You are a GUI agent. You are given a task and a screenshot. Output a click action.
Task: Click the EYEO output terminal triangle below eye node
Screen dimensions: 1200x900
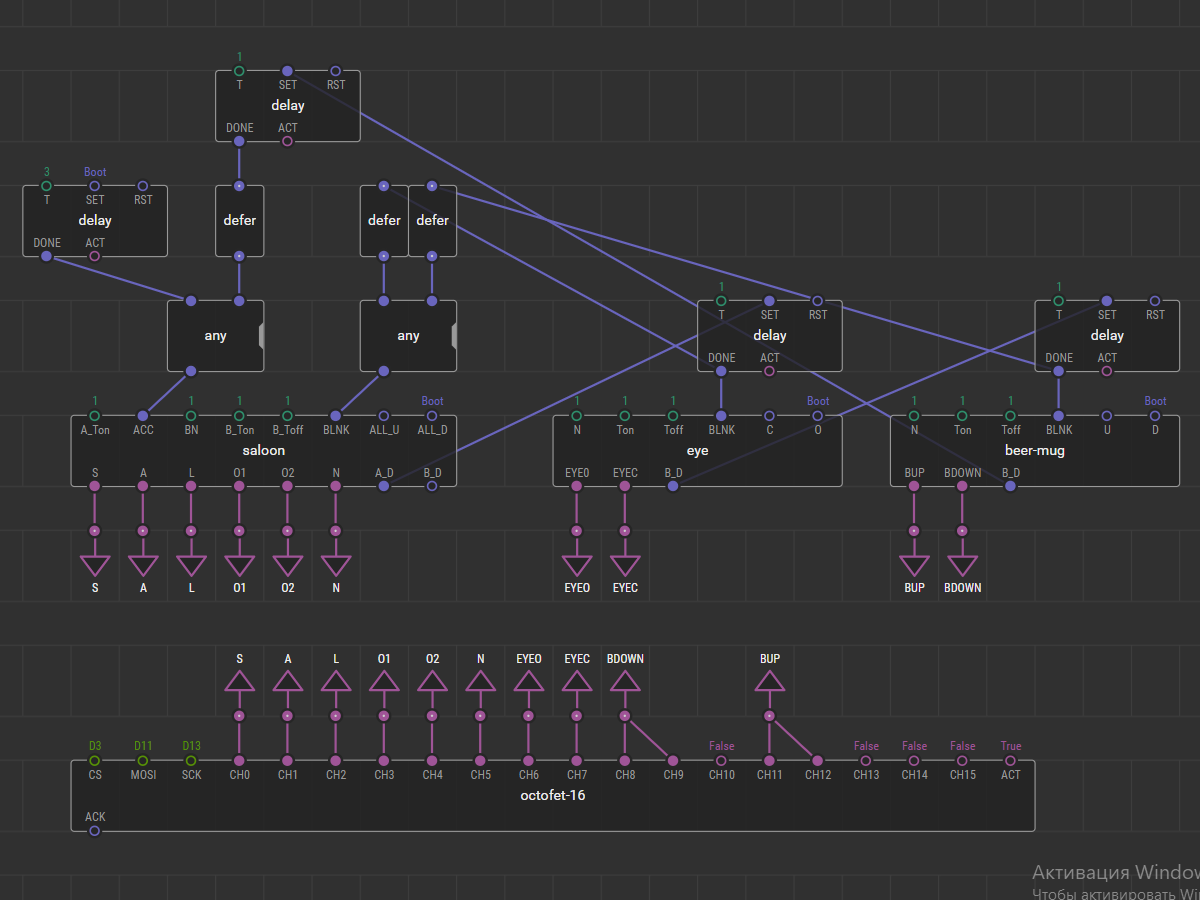pyautogui.click(x=576, y=566)
